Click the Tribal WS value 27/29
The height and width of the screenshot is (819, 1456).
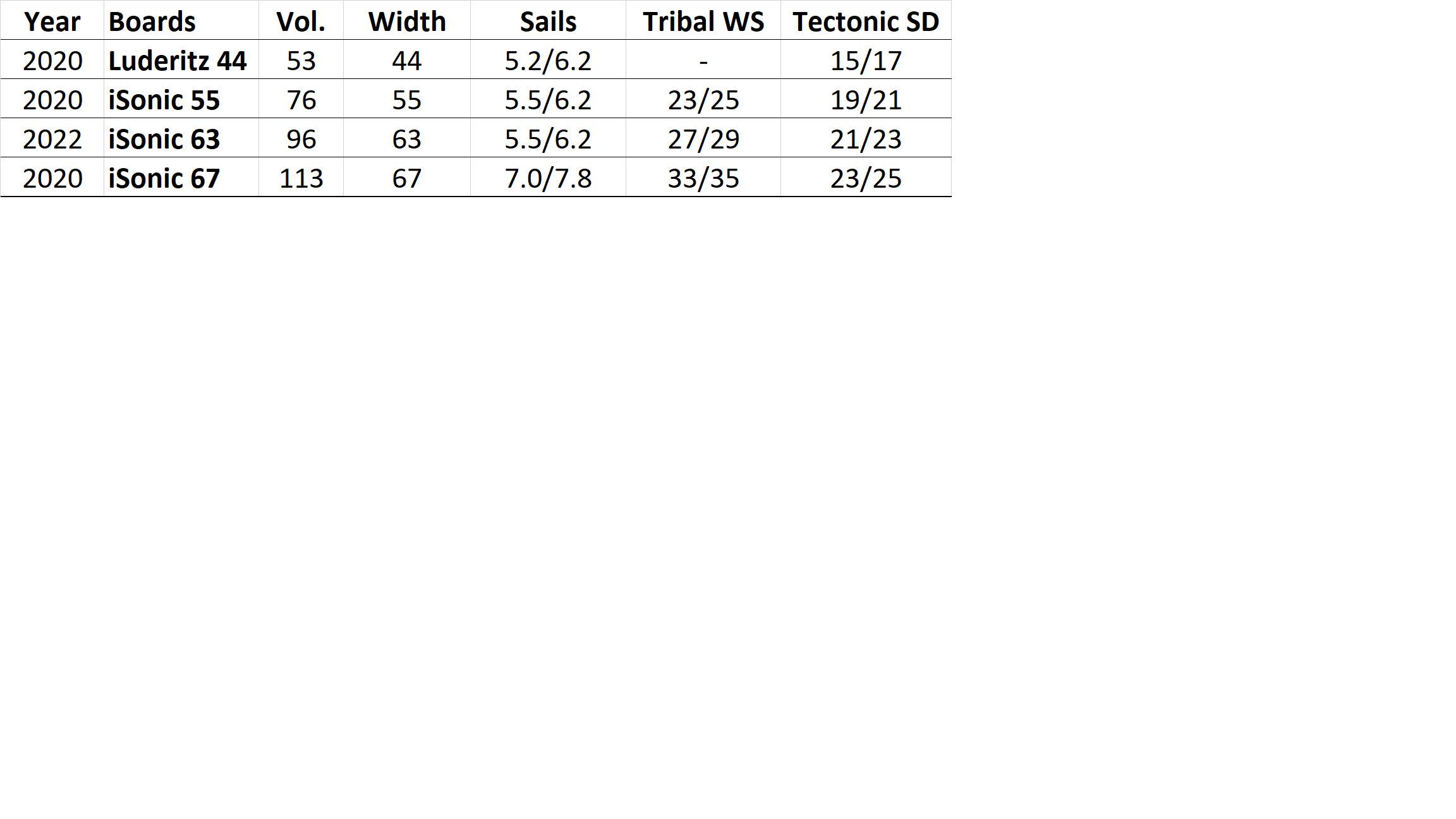pos(703,139)
